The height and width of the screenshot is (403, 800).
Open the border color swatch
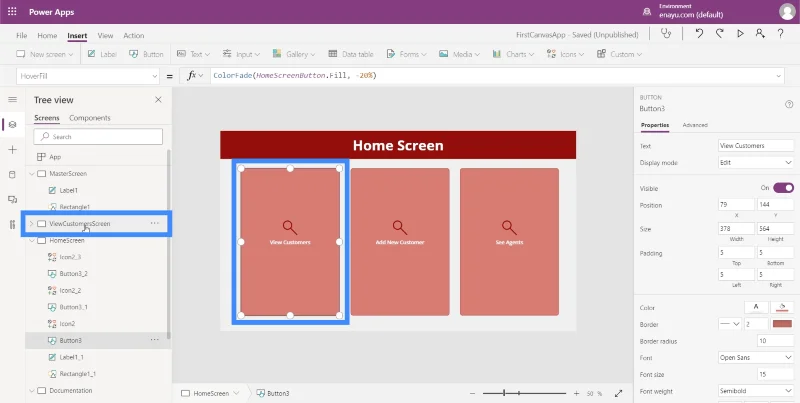pos(782,324)
